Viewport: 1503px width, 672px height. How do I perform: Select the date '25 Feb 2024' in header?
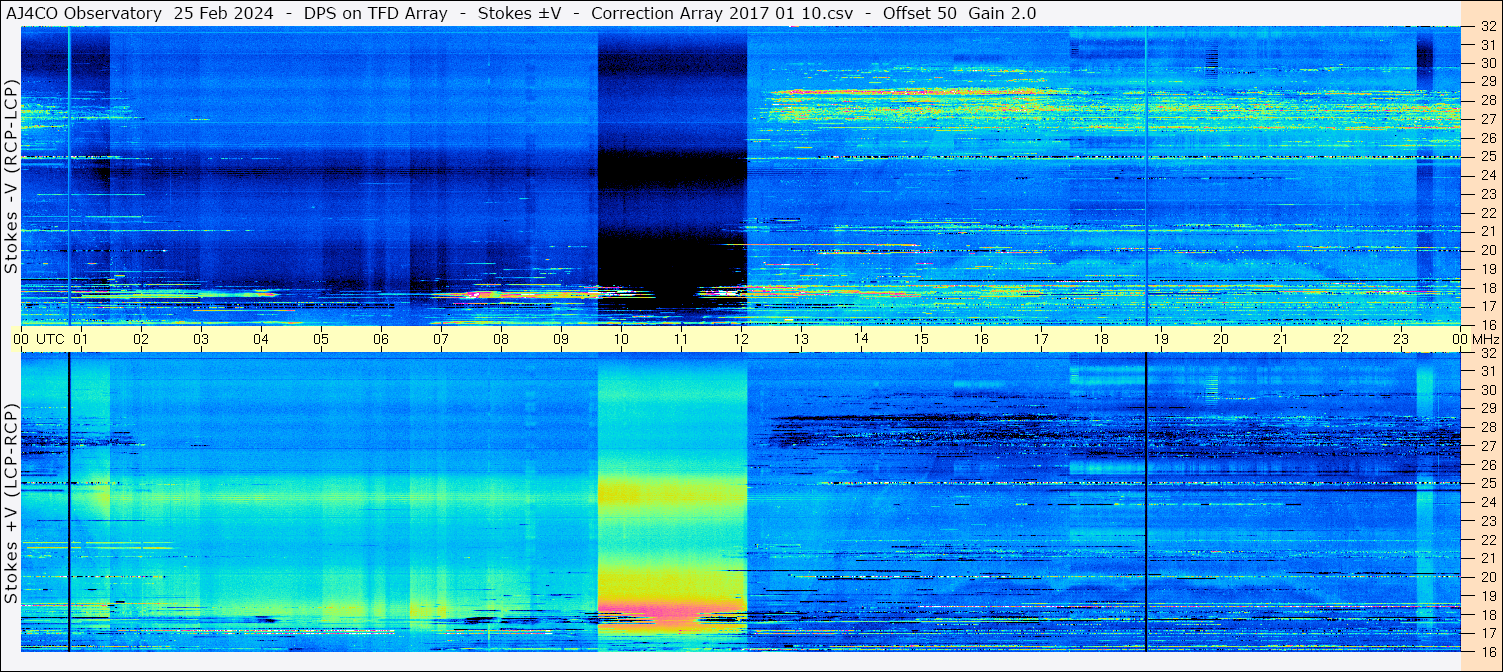(223, 13)
